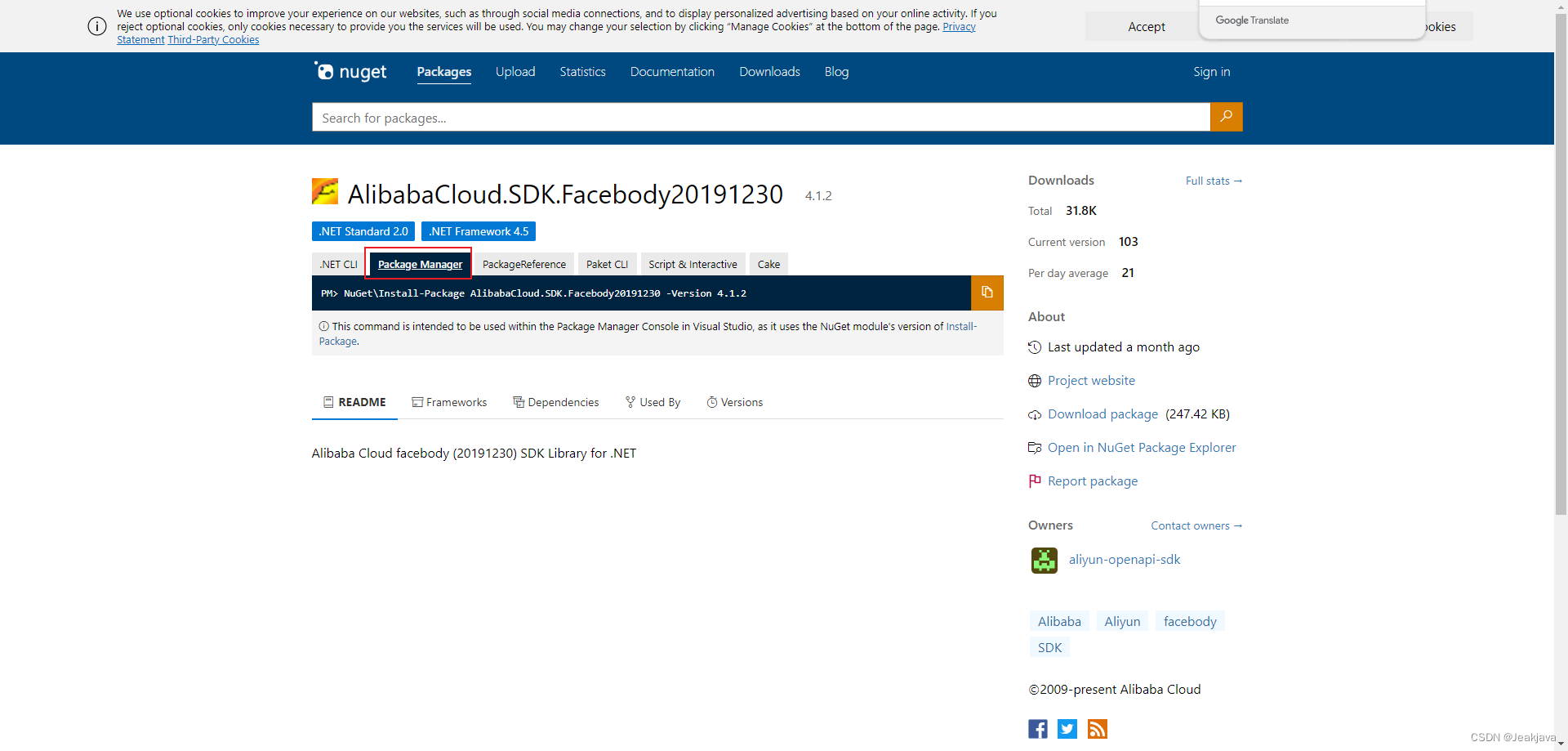
Task: Click Sign in
Action: pos(1211,72)
